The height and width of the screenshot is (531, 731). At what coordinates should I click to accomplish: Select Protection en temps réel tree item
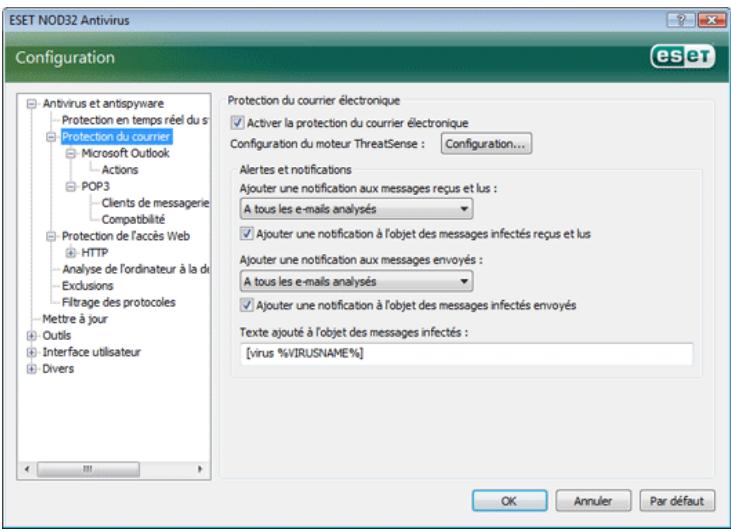point(135,120)
